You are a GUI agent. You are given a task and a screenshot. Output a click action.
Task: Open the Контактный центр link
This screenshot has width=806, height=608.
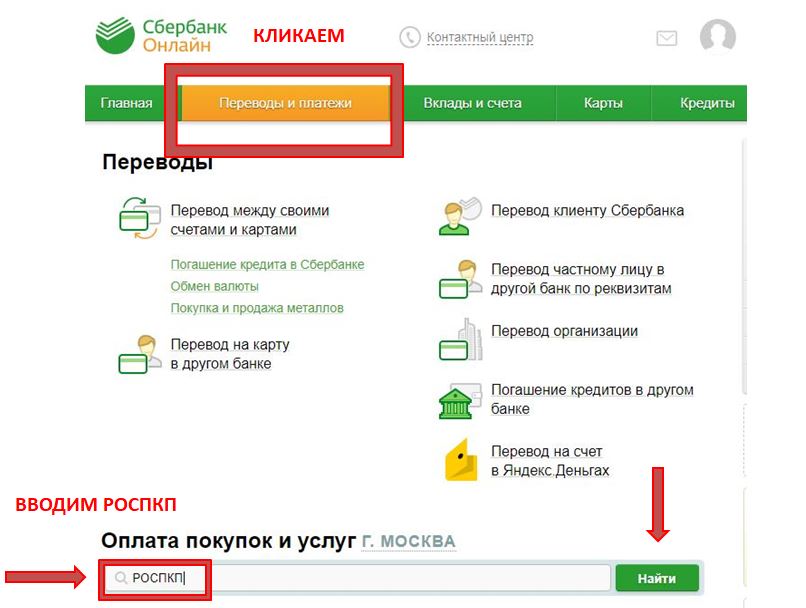pos(480,38)
